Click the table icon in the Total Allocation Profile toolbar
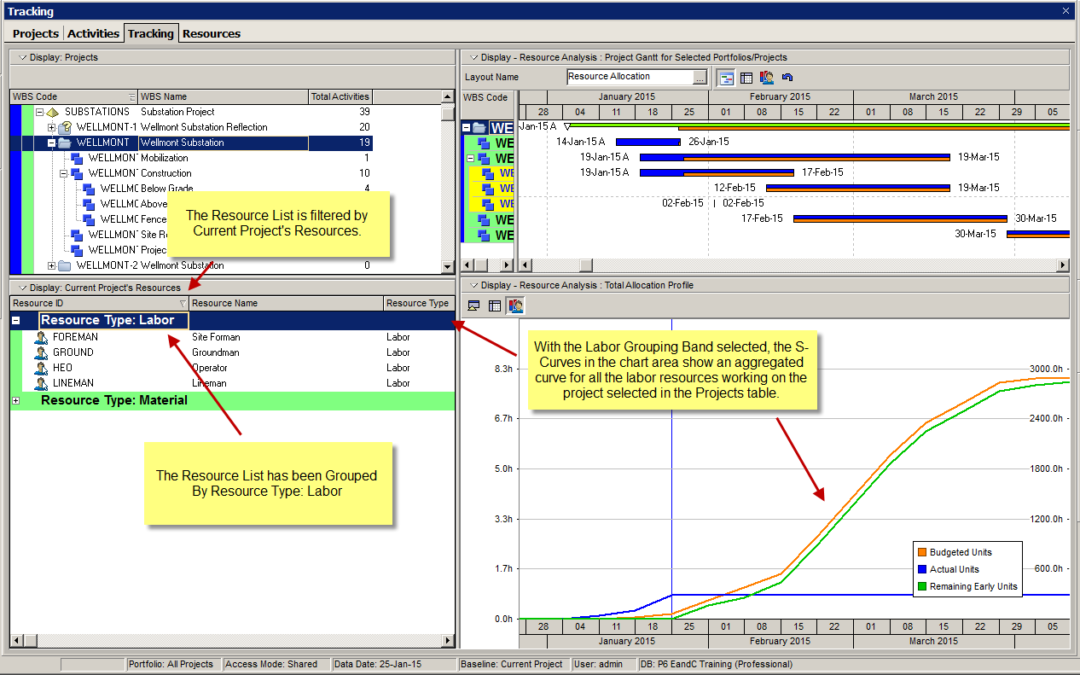Screen dimensions: 1080x675 [x=494, y=305]
